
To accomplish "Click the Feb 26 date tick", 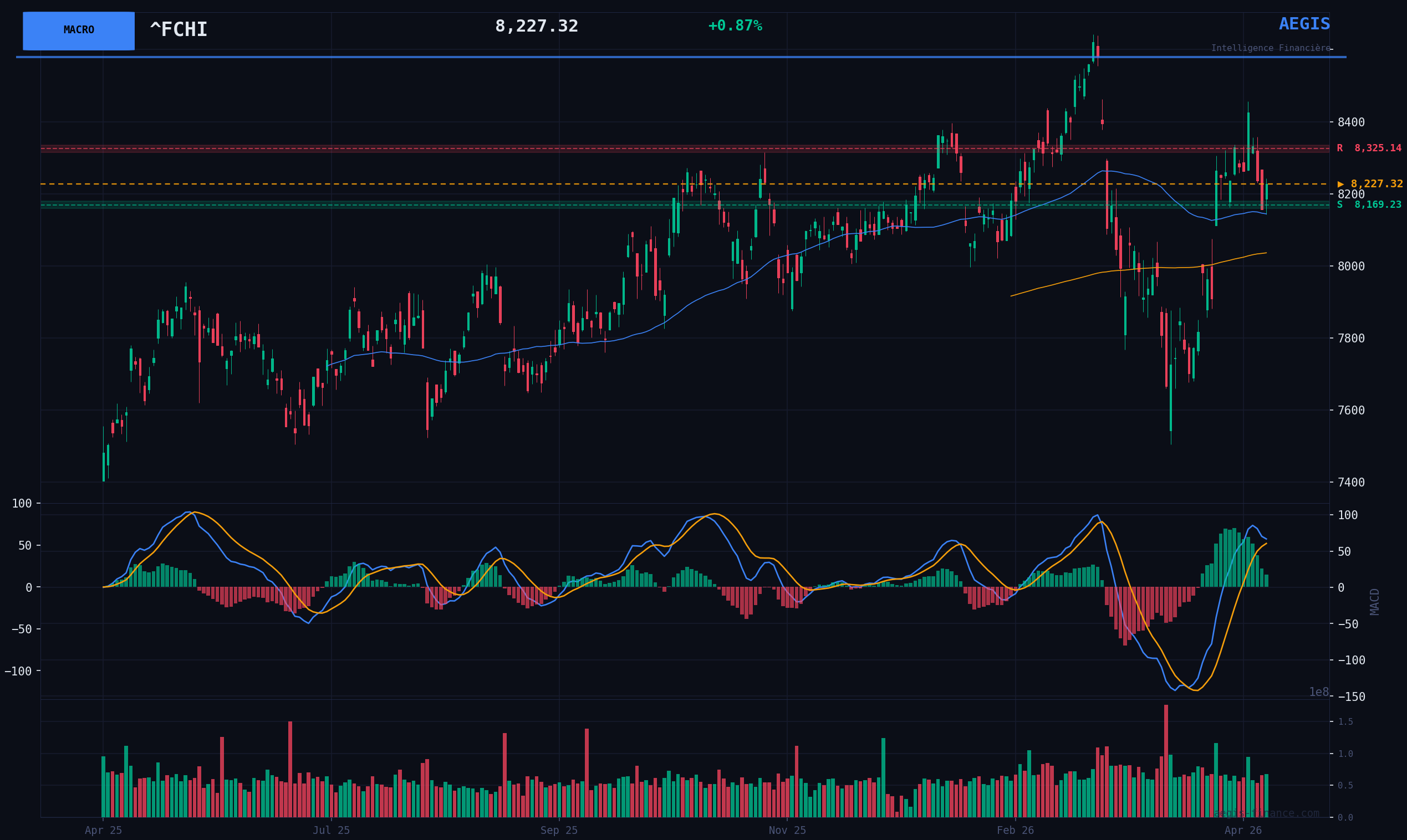I will pyautogui.click(x=1015, y=831).
